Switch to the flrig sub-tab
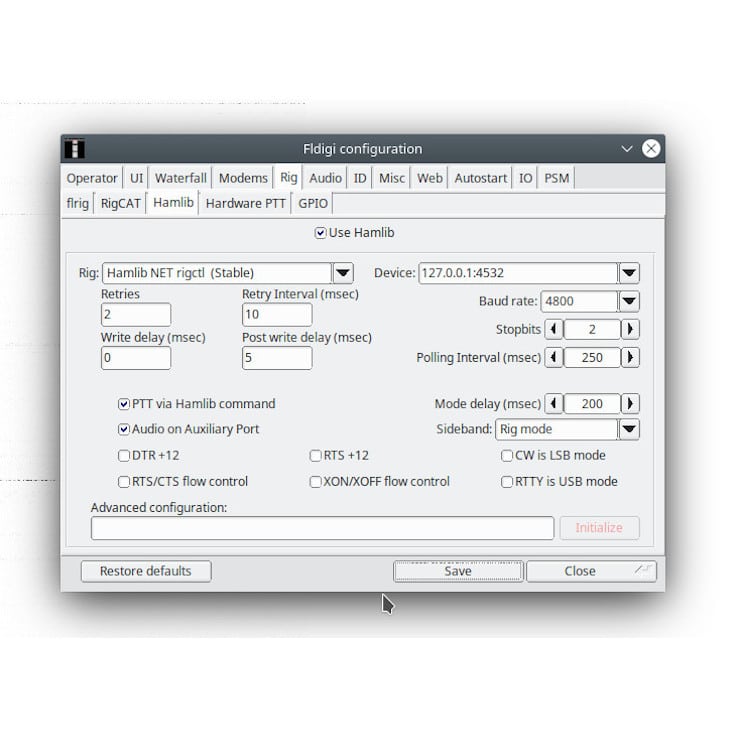Image resolution: width=737 pixels, height=737 pixels. coord(78,204)
